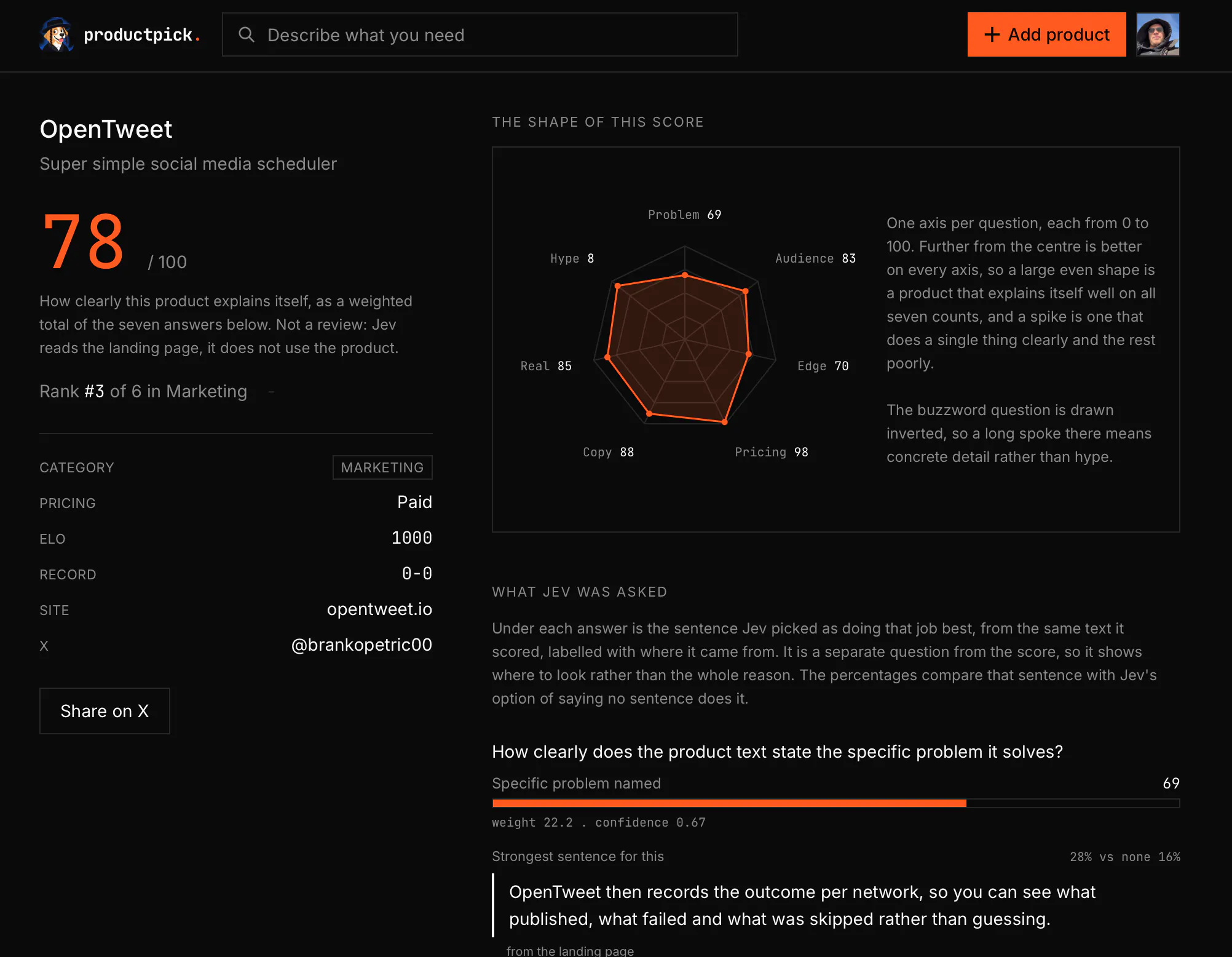
Task: Click the search magnifier icon
Action: (x=247, y=34)
